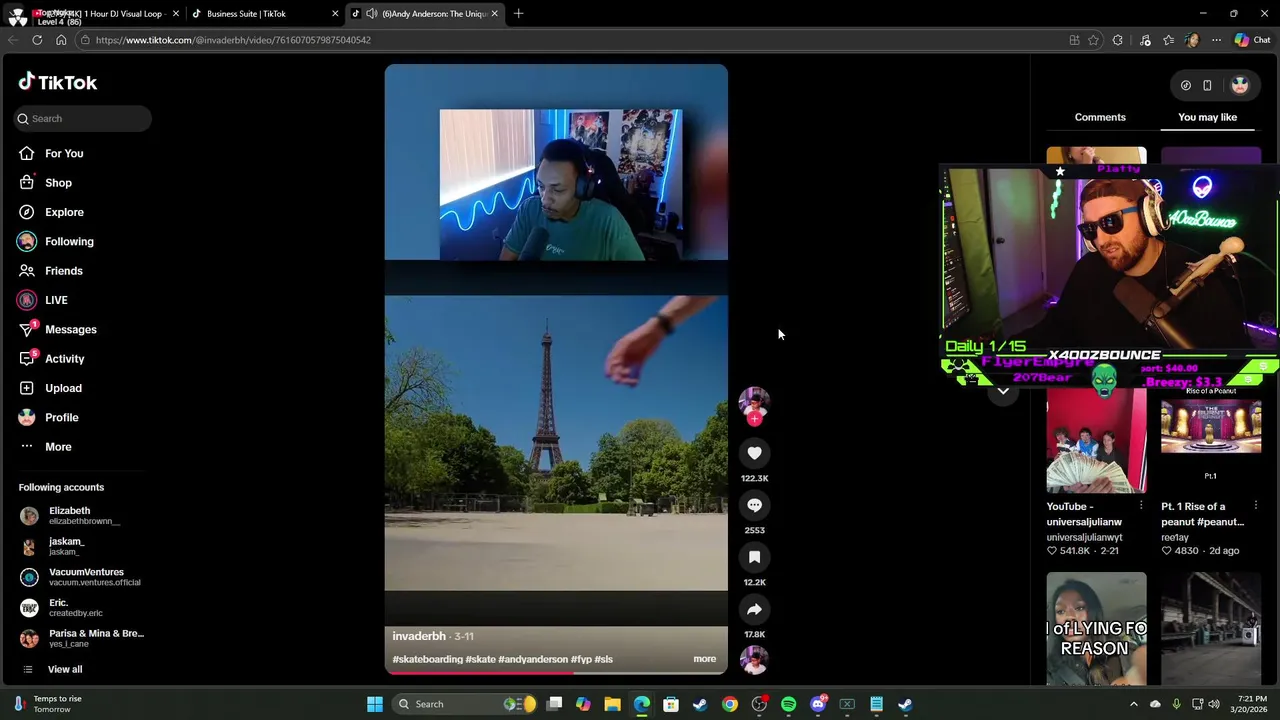Open the #skateboarding hashtag
This screenshot has width=1280, height=720.
tap(427, 659)
